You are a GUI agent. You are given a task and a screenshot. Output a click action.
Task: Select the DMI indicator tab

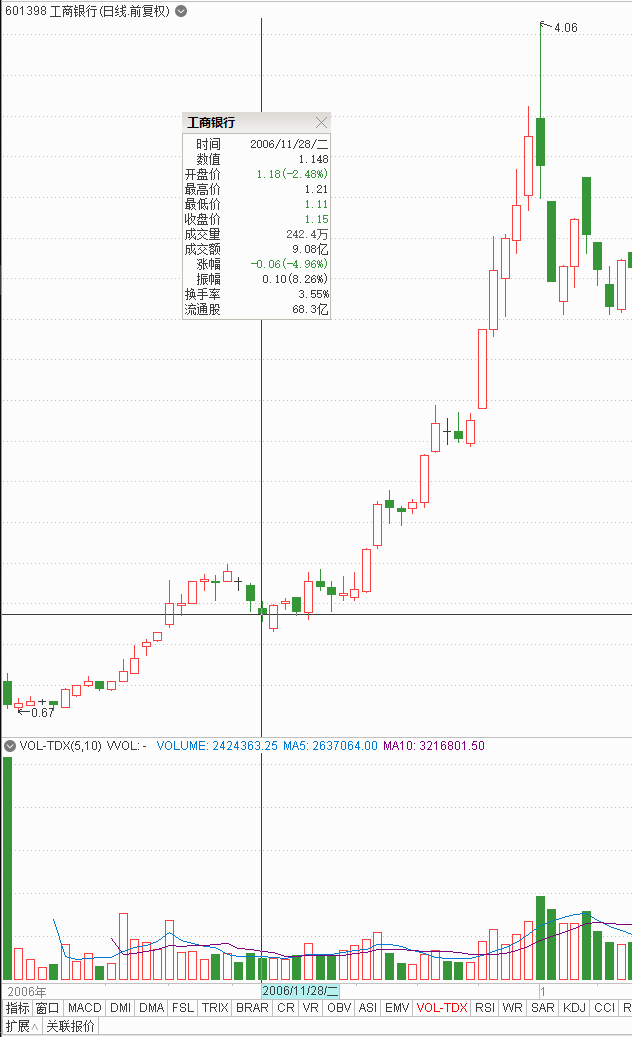pos(120,1008)
